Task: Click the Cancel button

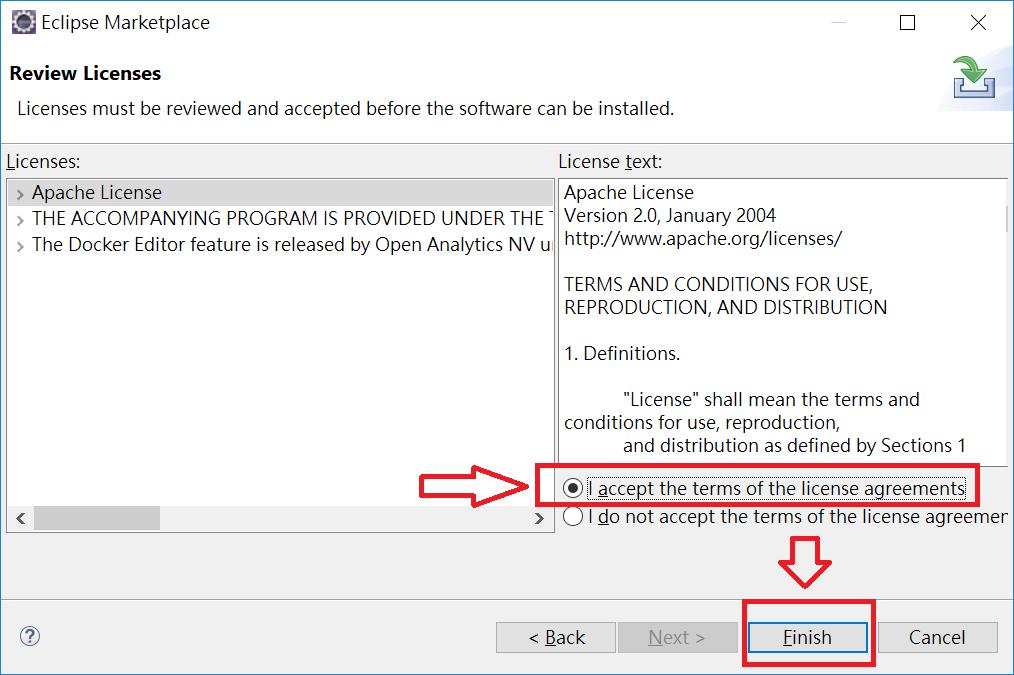Action: pos(937,638)
